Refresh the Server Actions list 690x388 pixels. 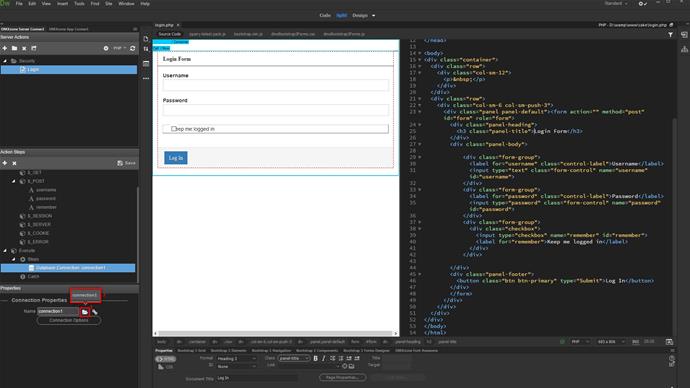coord(132,48)
